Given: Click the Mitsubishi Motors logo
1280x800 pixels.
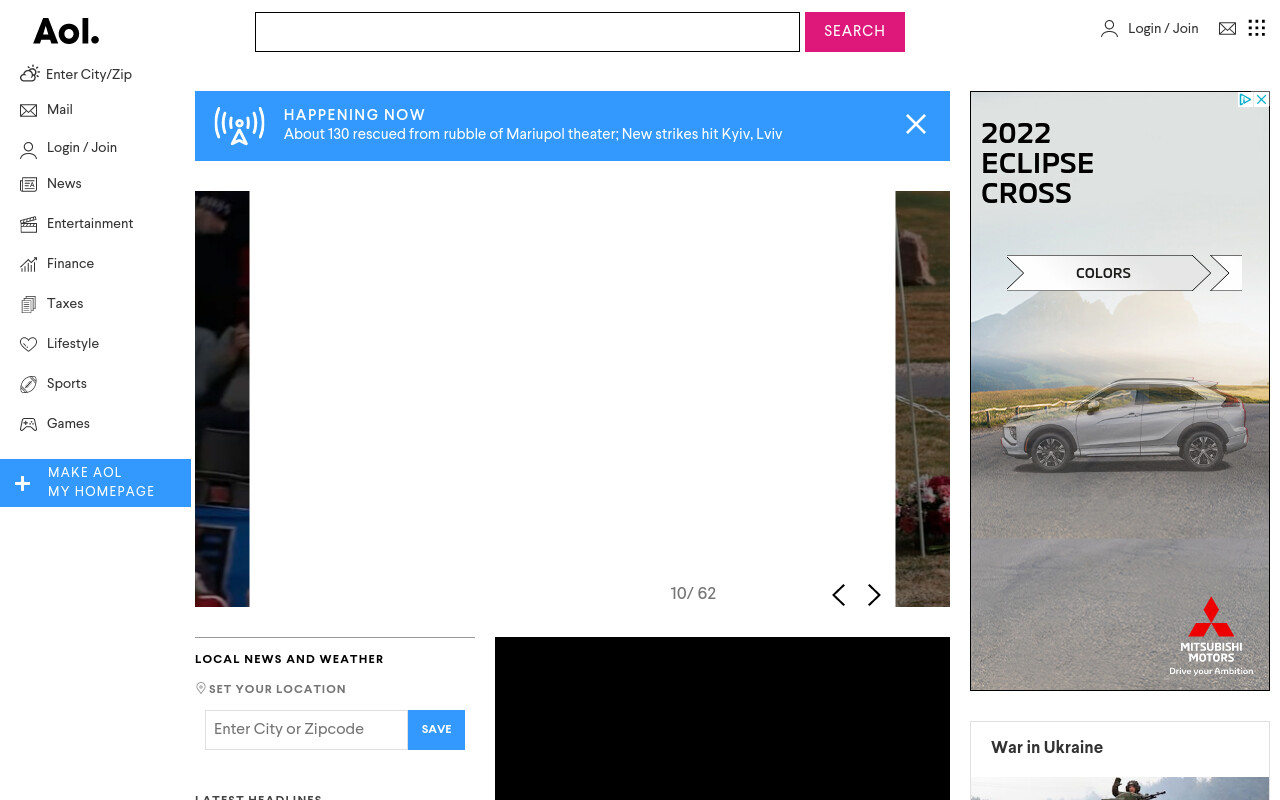Looking at the screenshot, I should [1211, 636].
